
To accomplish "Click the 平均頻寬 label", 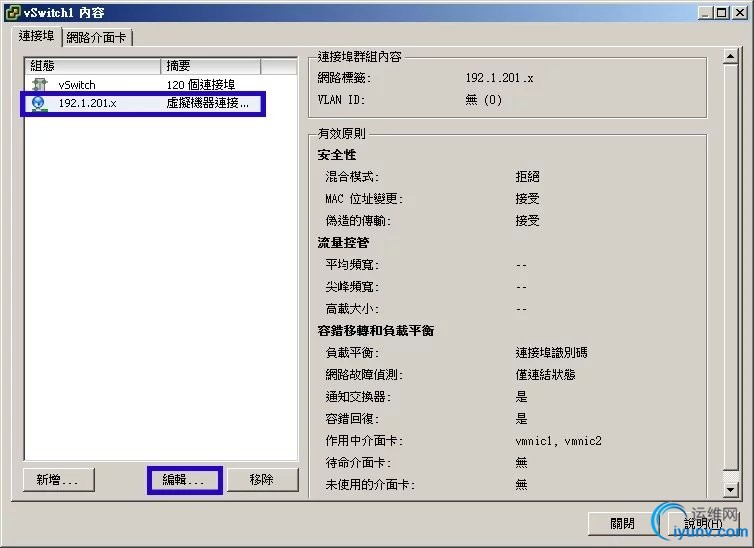I will pos(352,265).
